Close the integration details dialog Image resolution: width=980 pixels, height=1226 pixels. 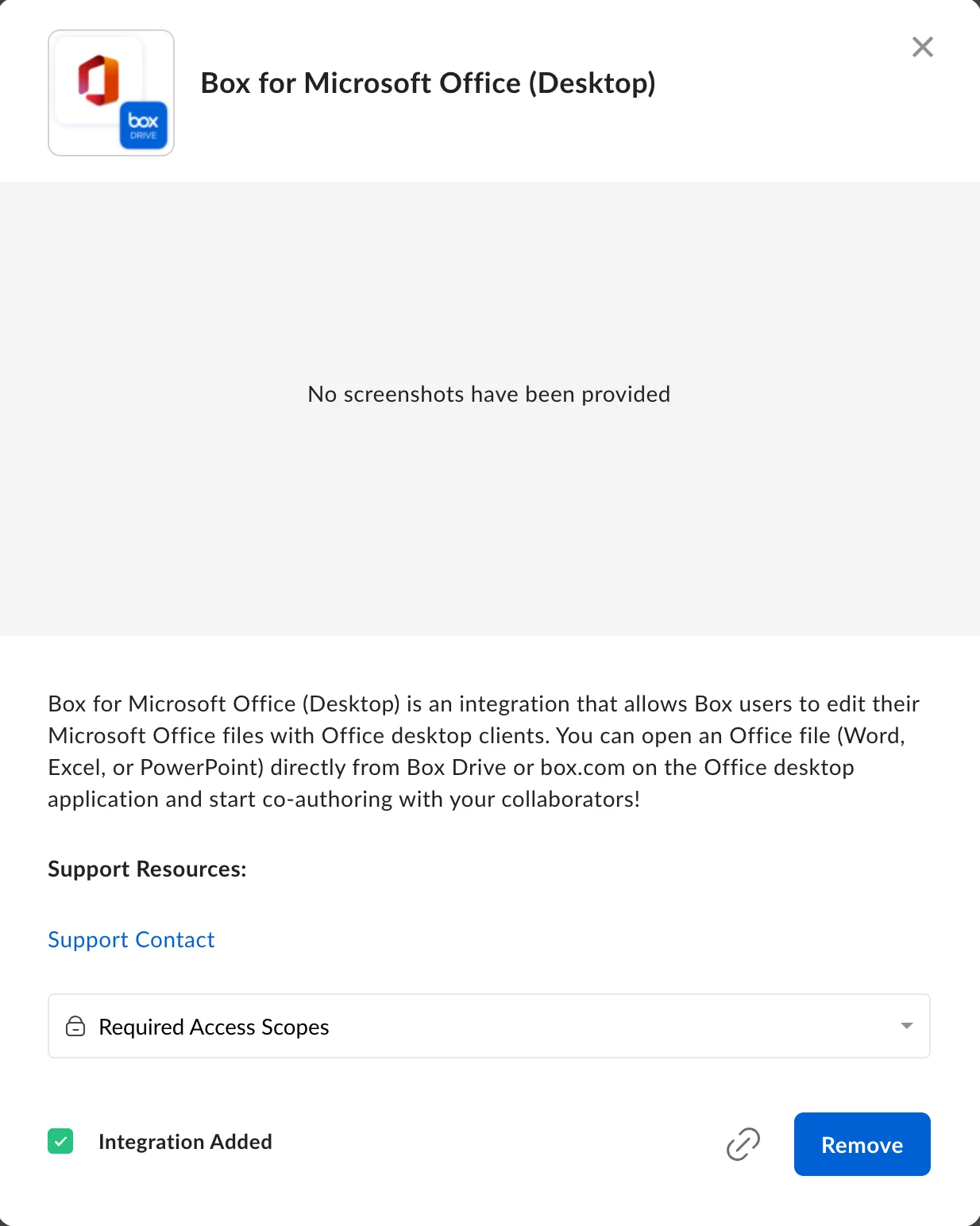click(922, 47)
